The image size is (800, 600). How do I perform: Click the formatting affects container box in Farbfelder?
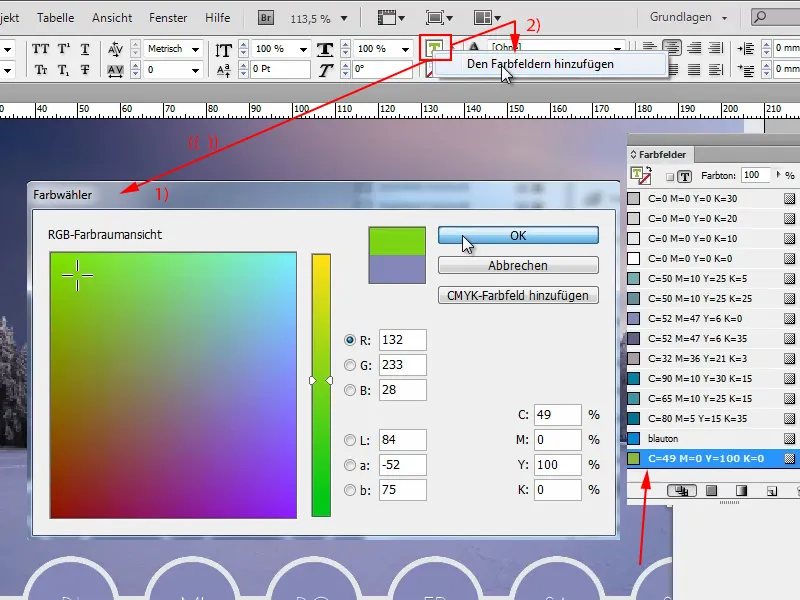670,177
